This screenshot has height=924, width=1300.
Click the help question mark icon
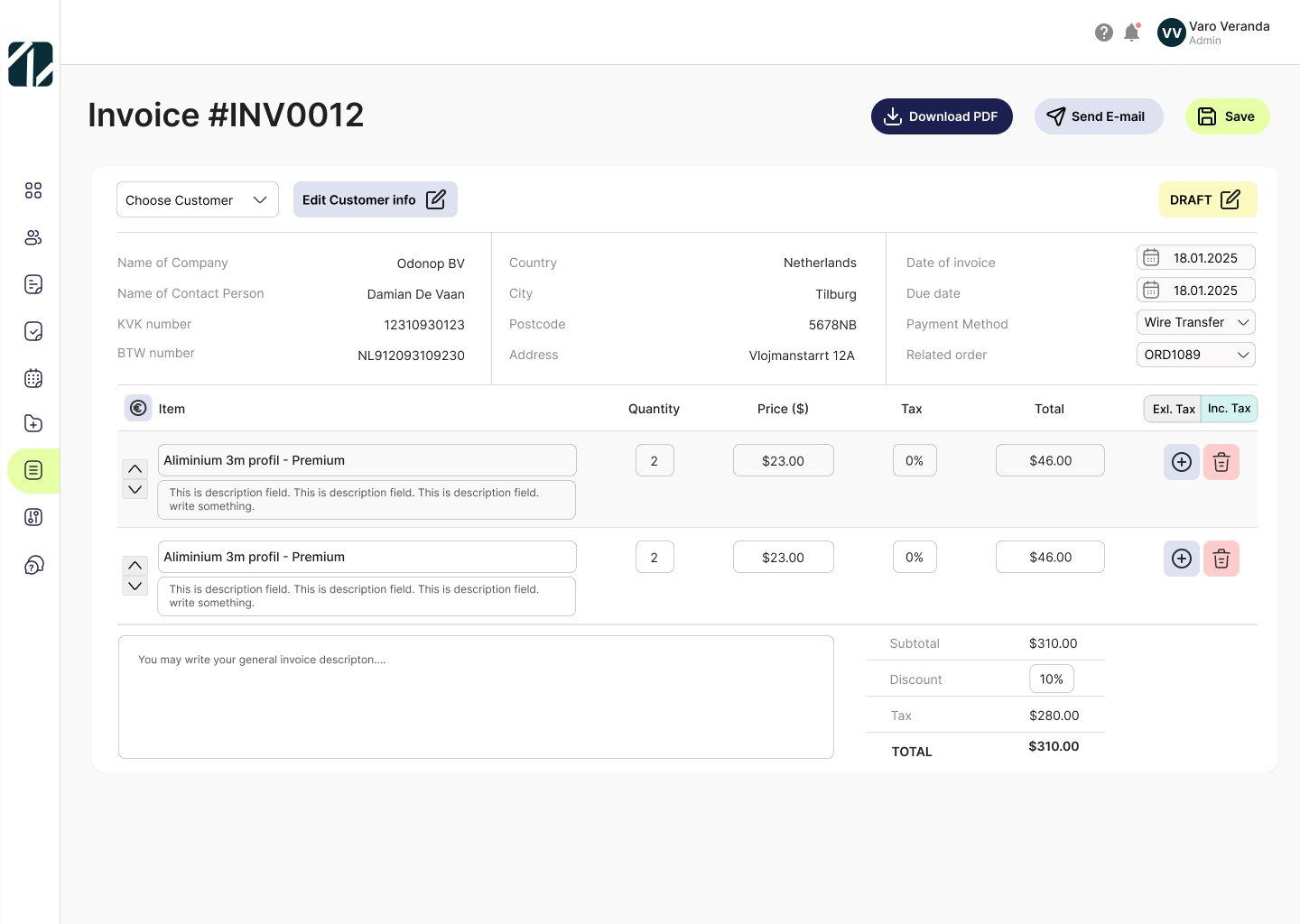[1103, 32]
